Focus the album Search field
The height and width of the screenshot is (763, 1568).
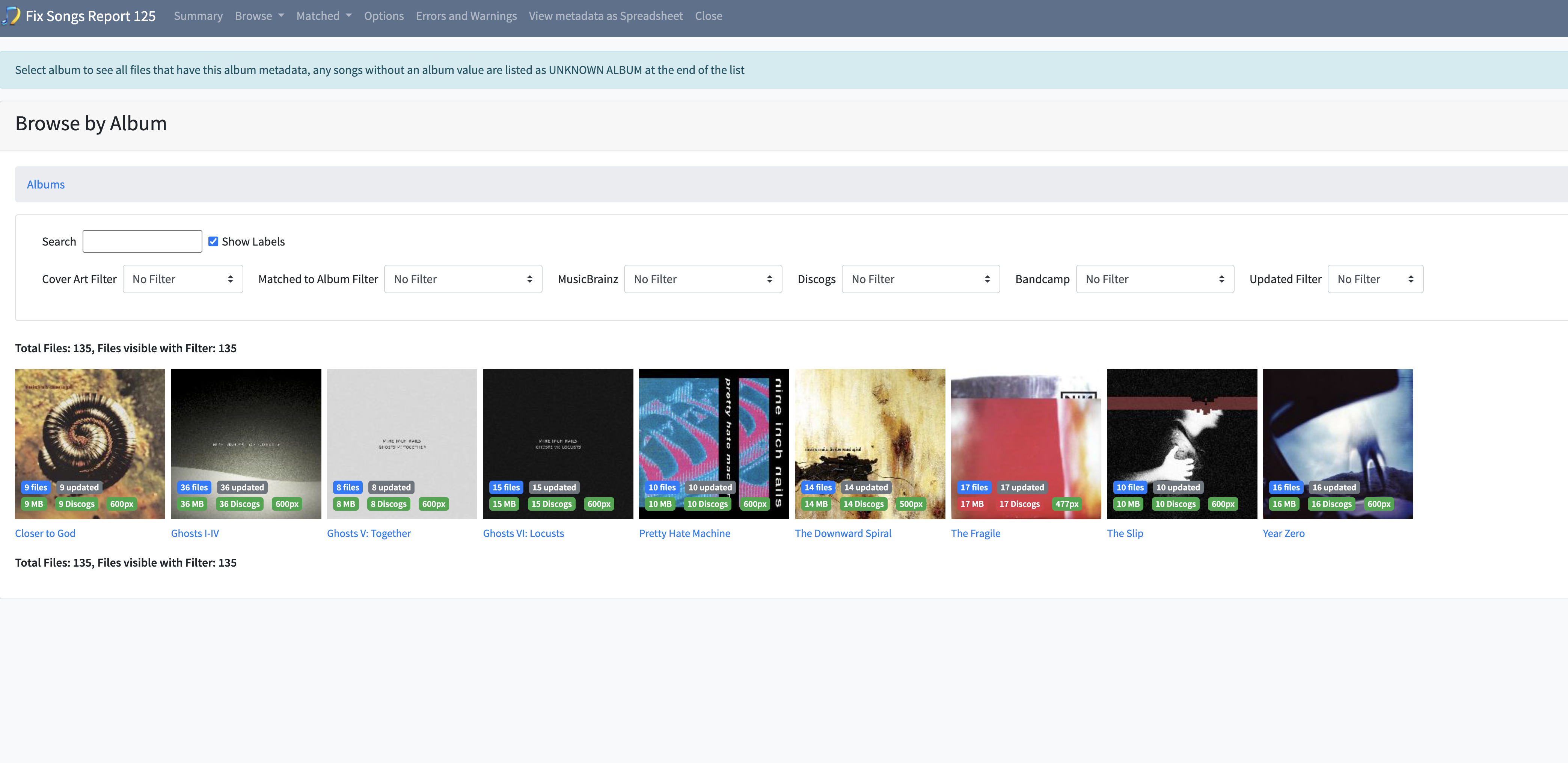coord(142,241)
